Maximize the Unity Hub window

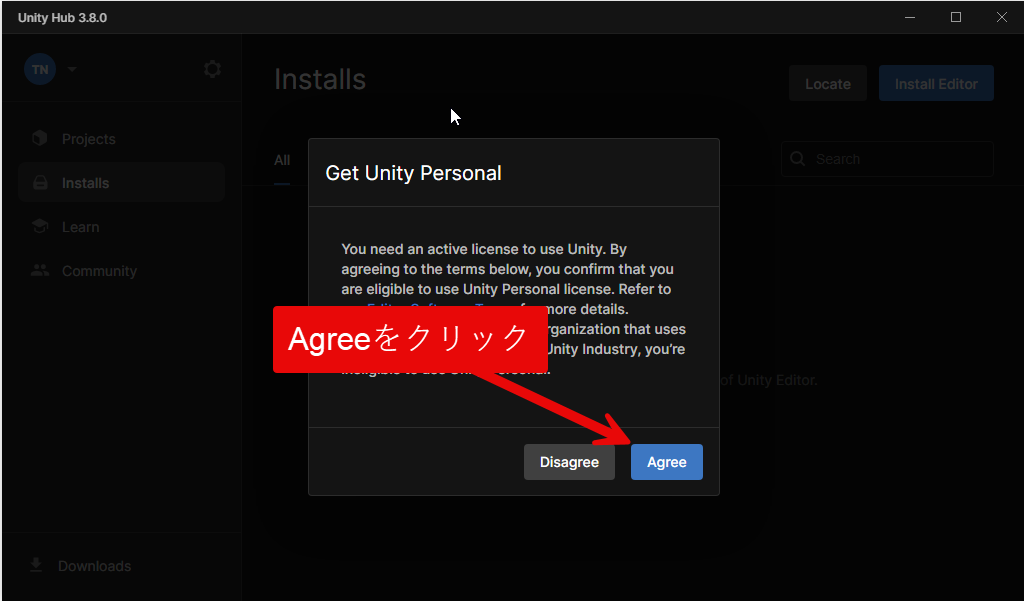coord(955,18)
